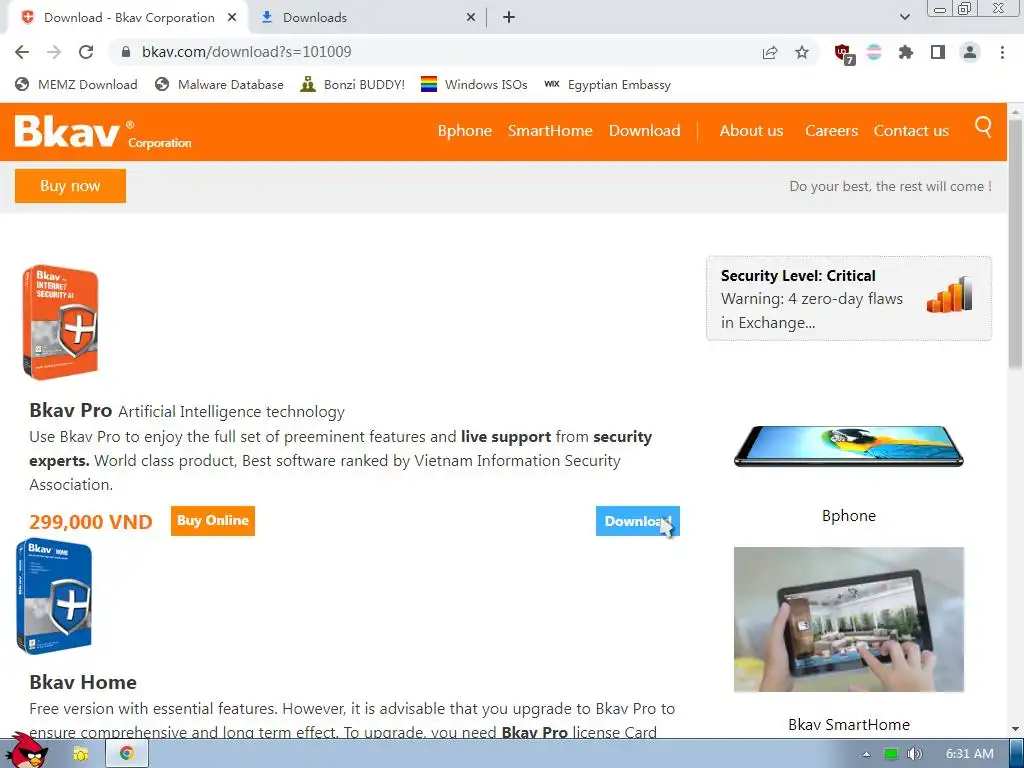Open the Security Level Critical warning
Image resolution: width=1024 pixels, height=768 pixels.
[x=848, y=298]
